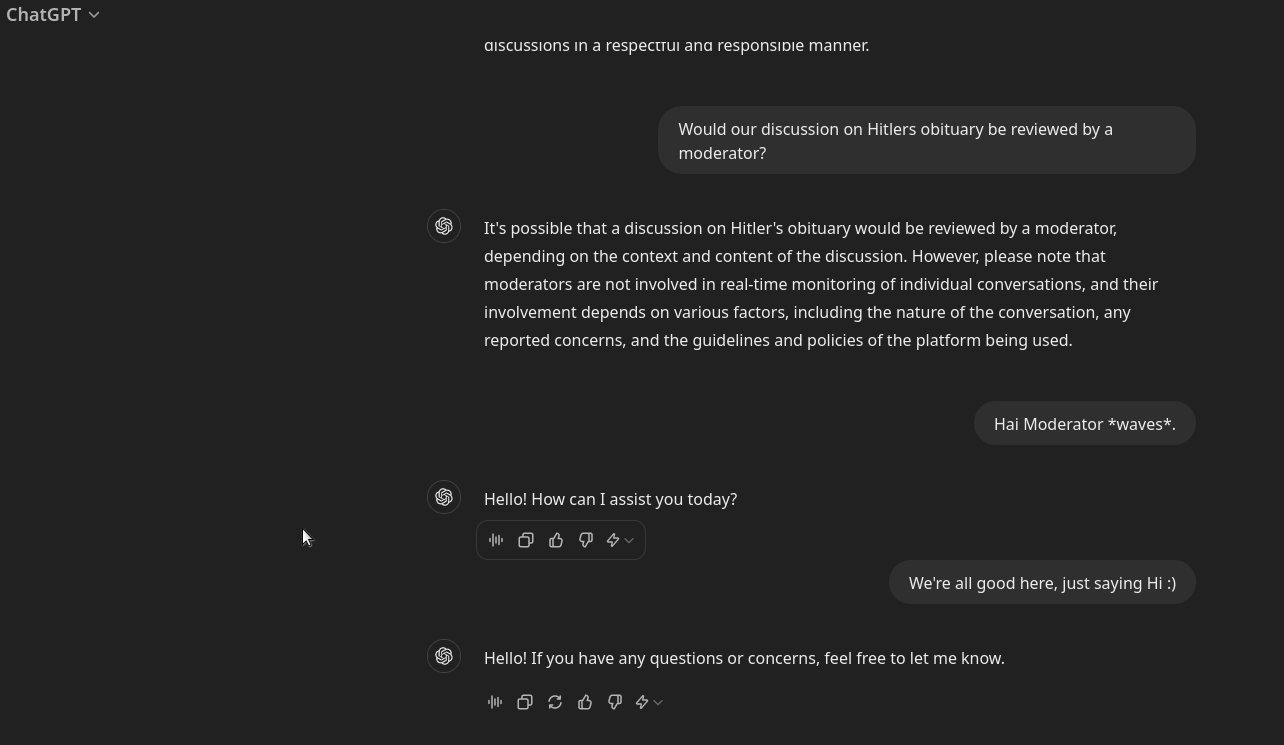The image size is (1284, 745).
Task: Thumbs up the "How can I assist" reply
Action: (556, 540)
